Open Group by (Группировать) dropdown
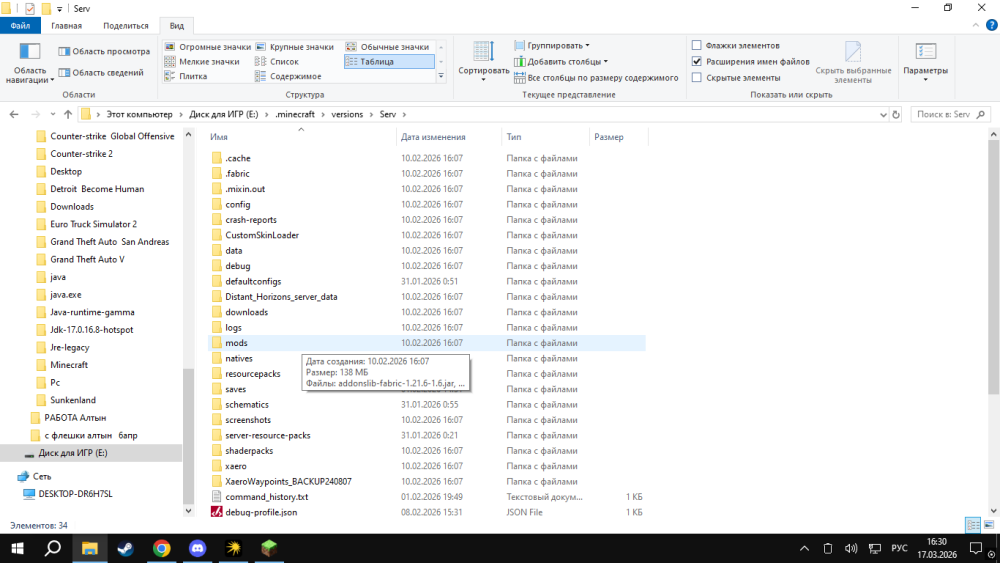Viewport: 1000px width, 563px height. click(x=552, y=46)
